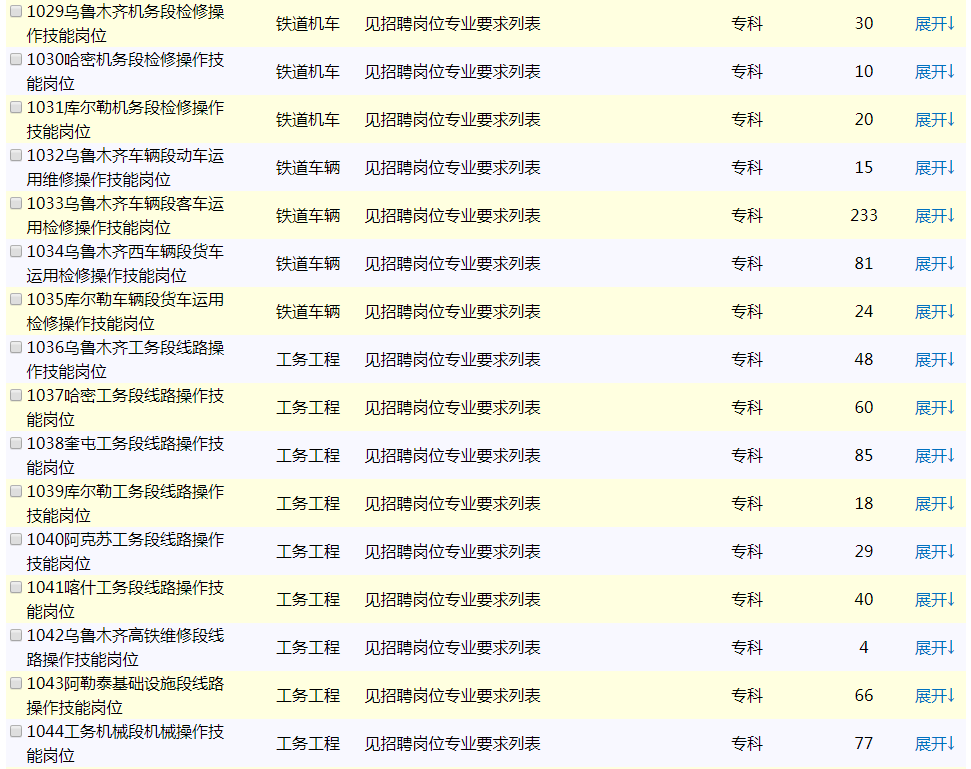Expand the 1040 阿克苏工务段 entry
Image resolution: width=971 pixels, height=769 pixels.
(935, 552)
